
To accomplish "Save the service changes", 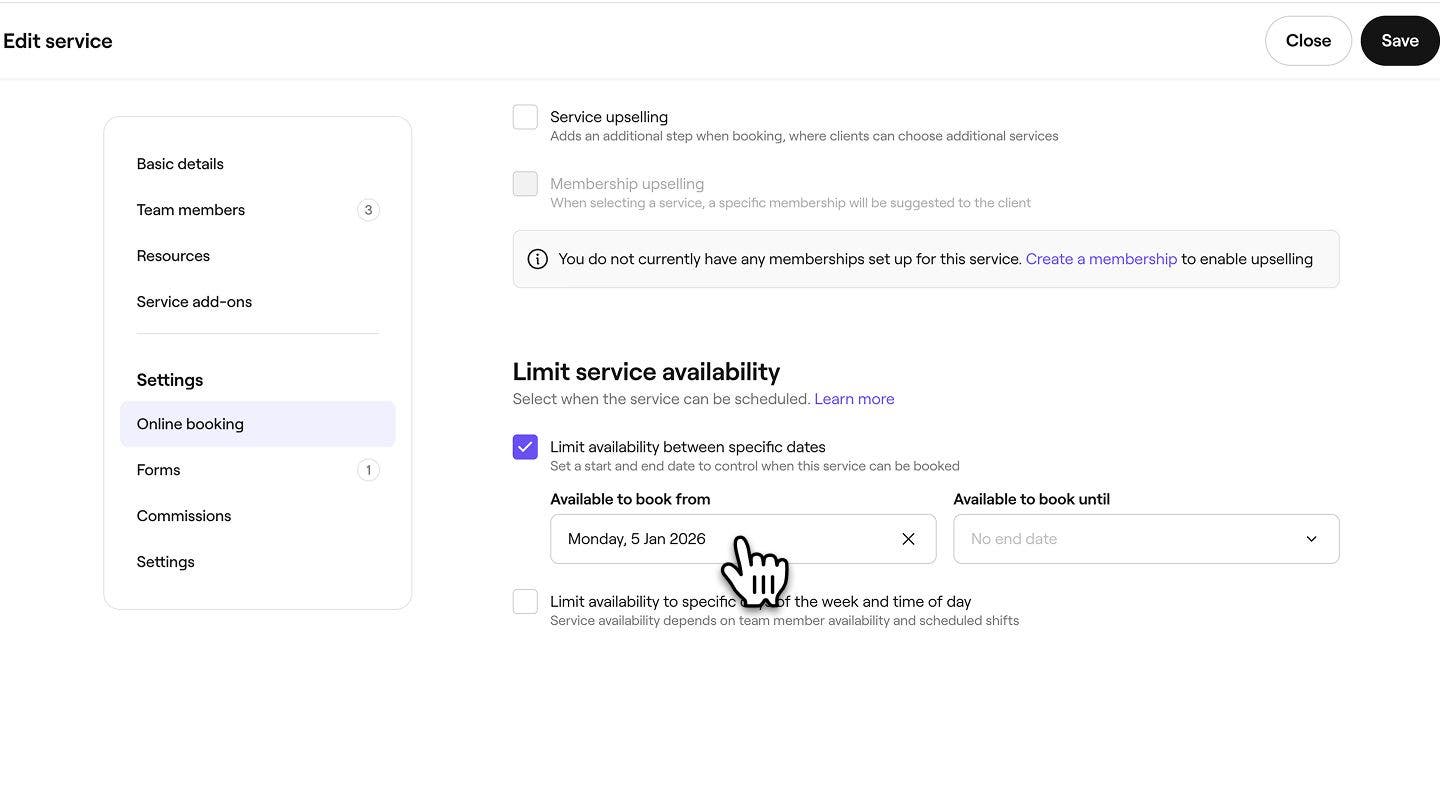I will 1399,41.
